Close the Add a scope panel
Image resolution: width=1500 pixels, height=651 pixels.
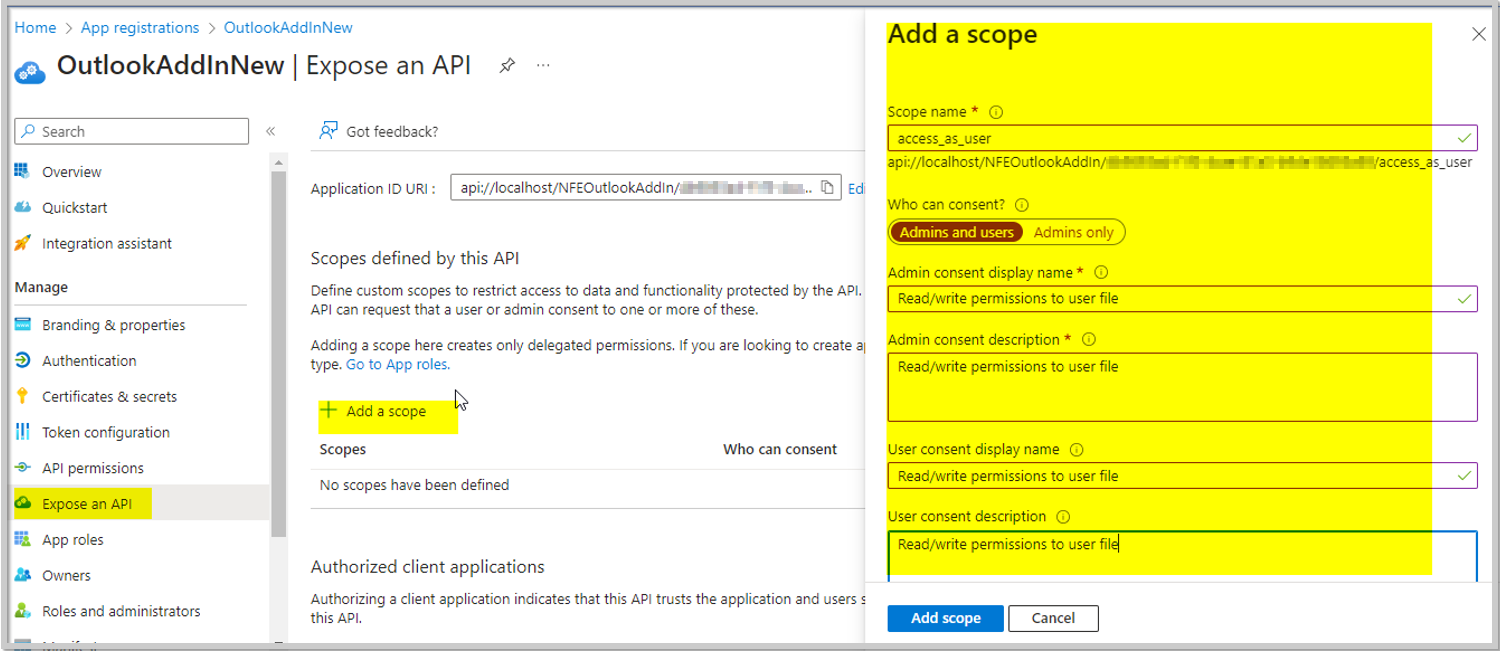[x=1479, y=34]
